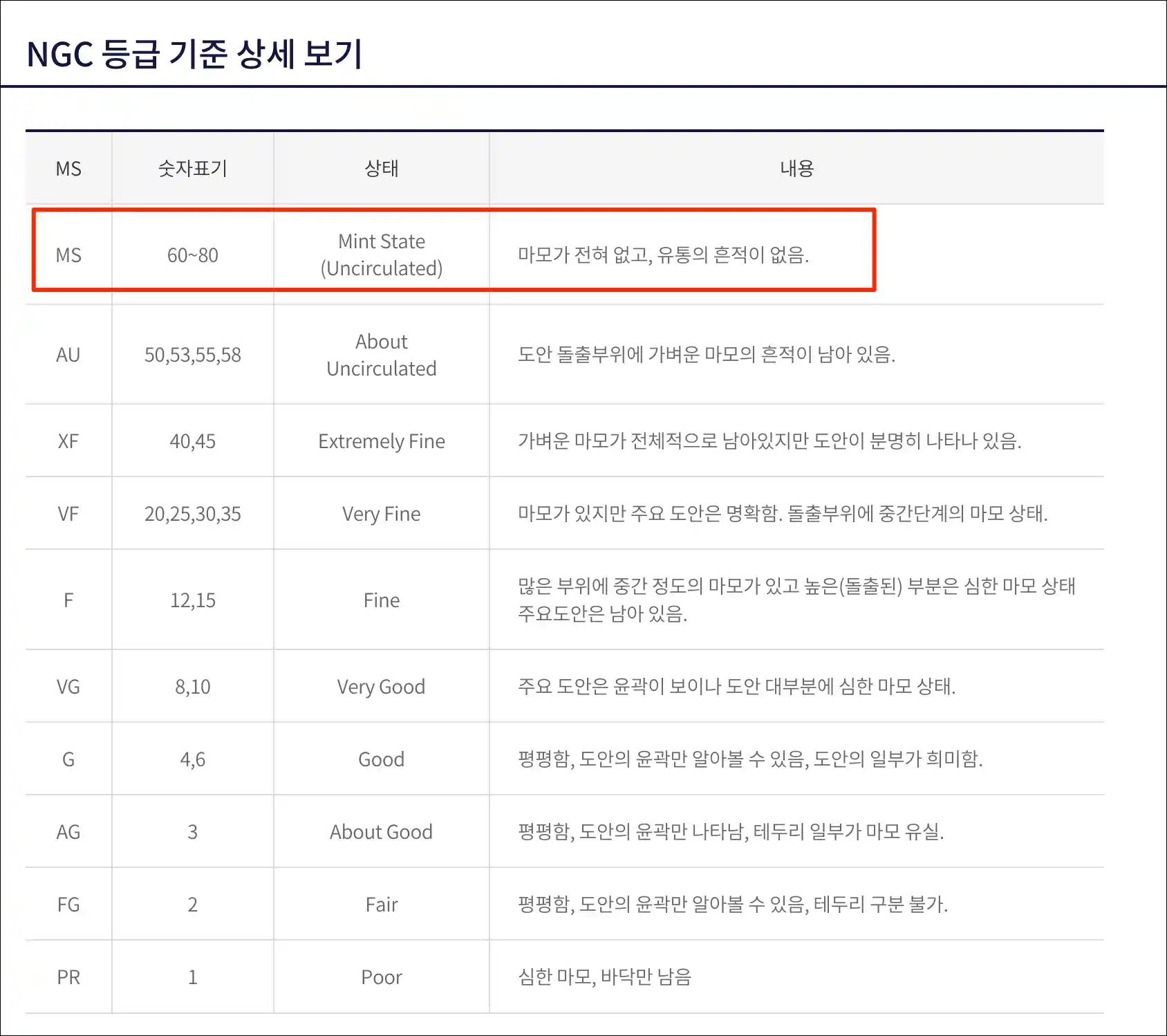
Task: Click the '8,10' cell
Action: click(x=193, y=687)
